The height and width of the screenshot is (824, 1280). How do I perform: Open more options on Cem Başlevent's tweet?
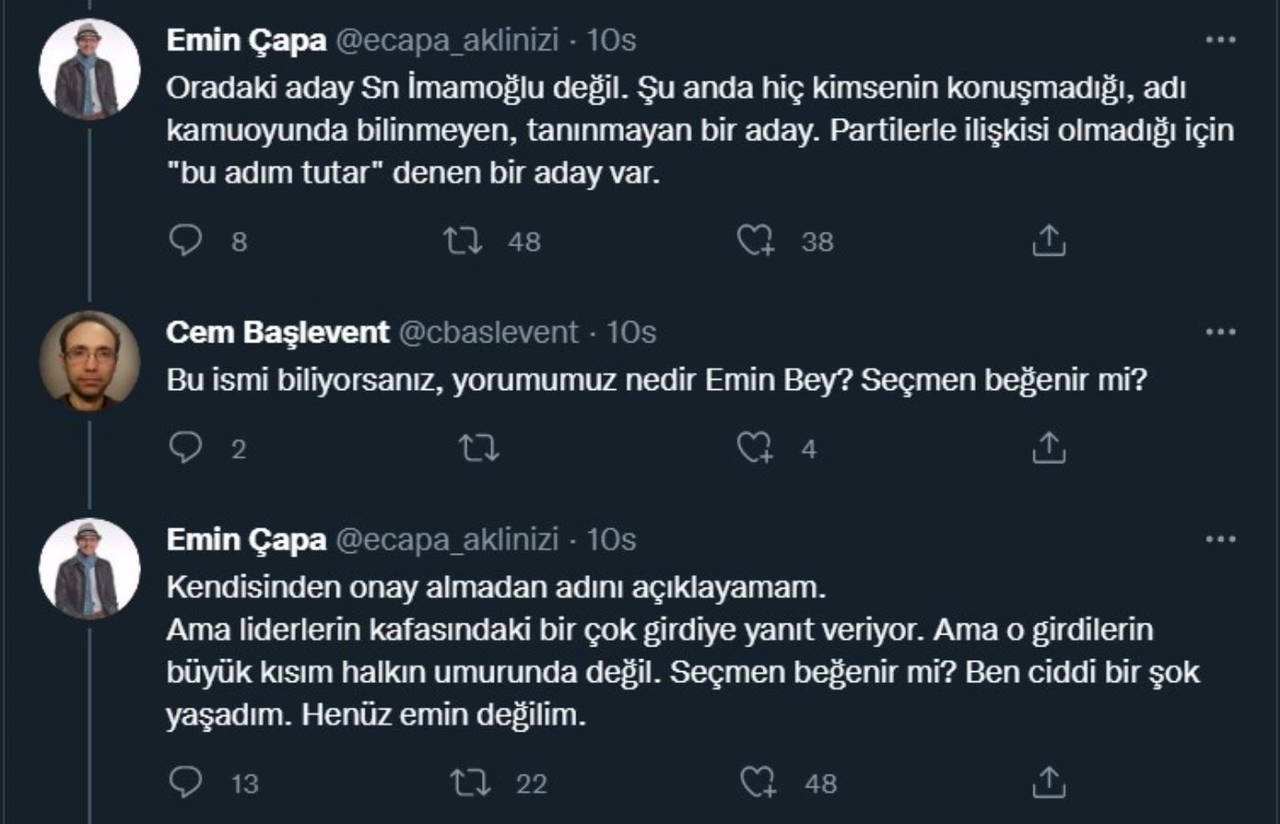pyautogui.click(x=1220, y=333)
